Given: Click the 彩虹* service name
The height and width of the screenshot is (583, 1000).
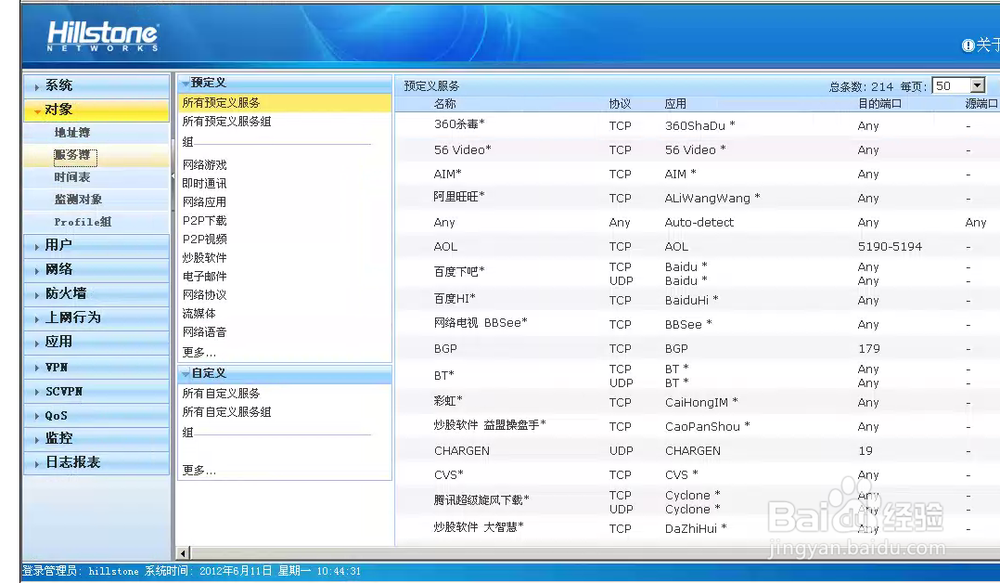Looking at the screenshot, I should click(x=448, y=401).
